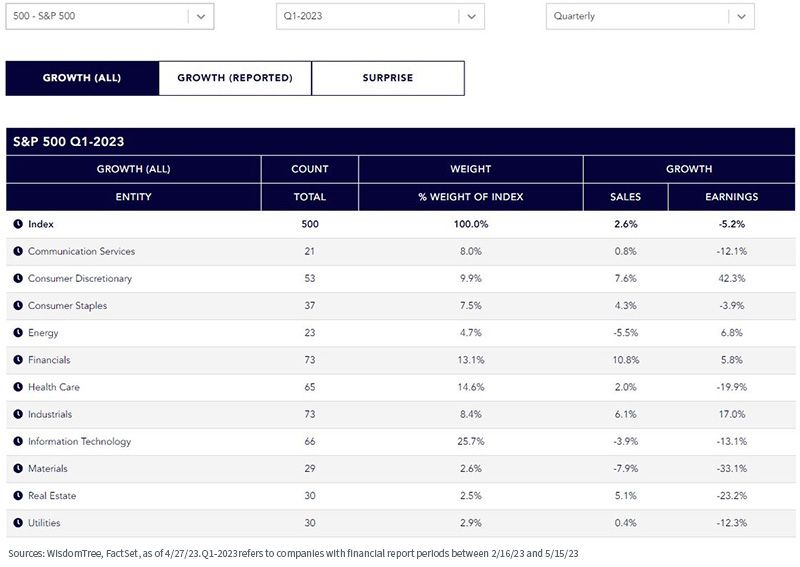Screen dimensions: 800x567
Task: Select the Growth (All) tab
Action: coord(82,78)
